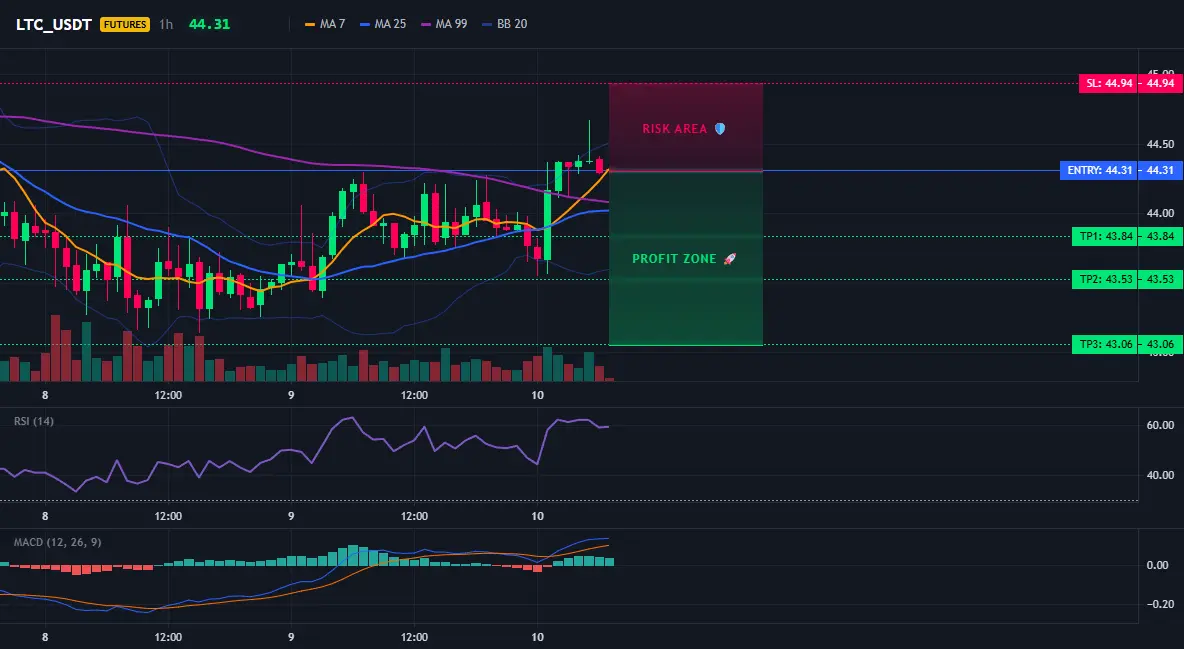The width and height of the screenshot is (1184, 649).
Task: Click the MA 7 orange color marker
Action: click(310, 24)
